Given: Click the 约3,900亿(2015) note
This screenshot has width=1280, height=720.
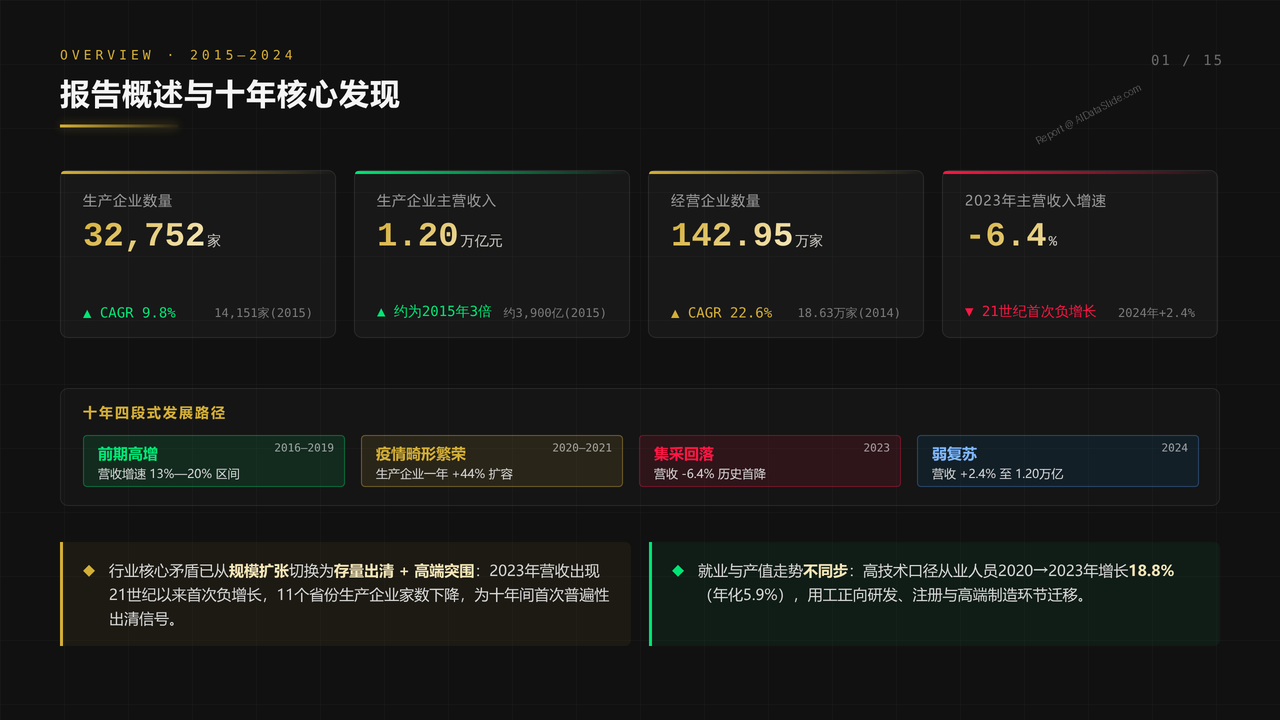Looking at the screenshot, I should [x=555, y=313].
